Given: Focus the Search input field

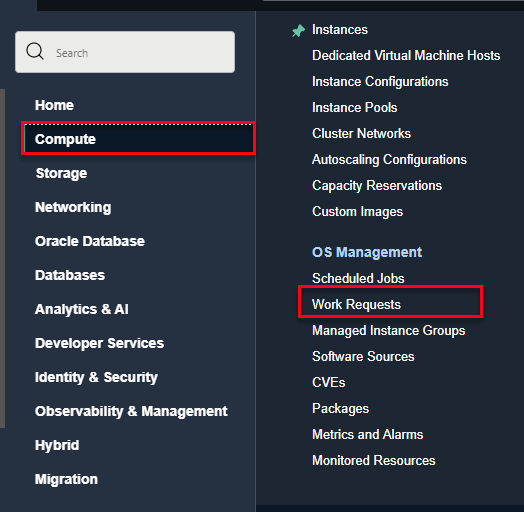Looking at the screenshot, I should (125, 52).
